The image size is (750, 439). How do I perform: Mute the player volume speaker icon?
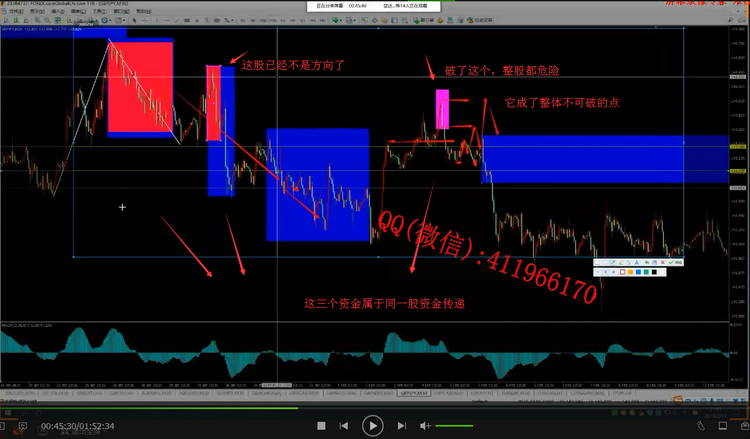[425, 425]
